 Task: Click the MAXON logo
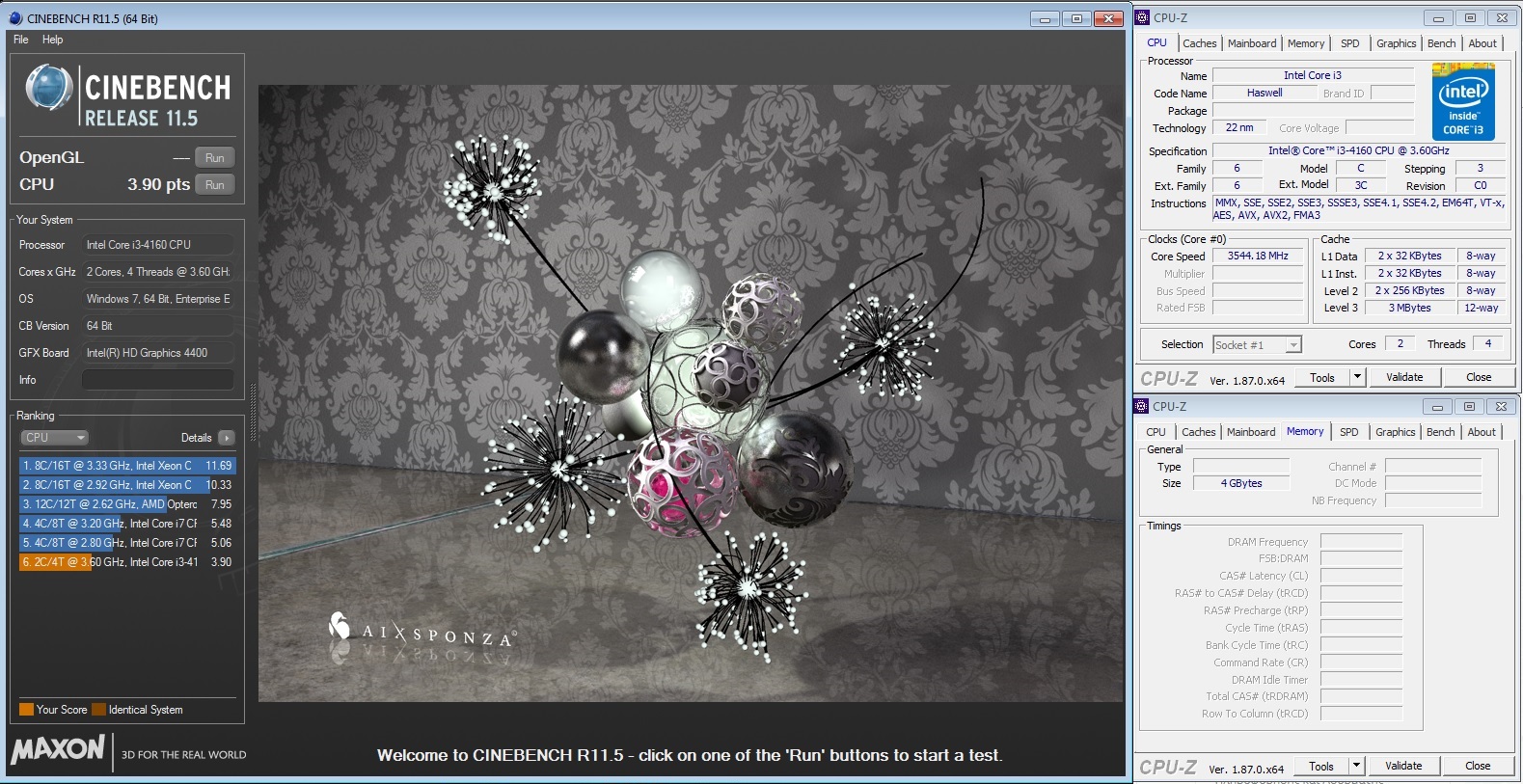click(58, 749)
